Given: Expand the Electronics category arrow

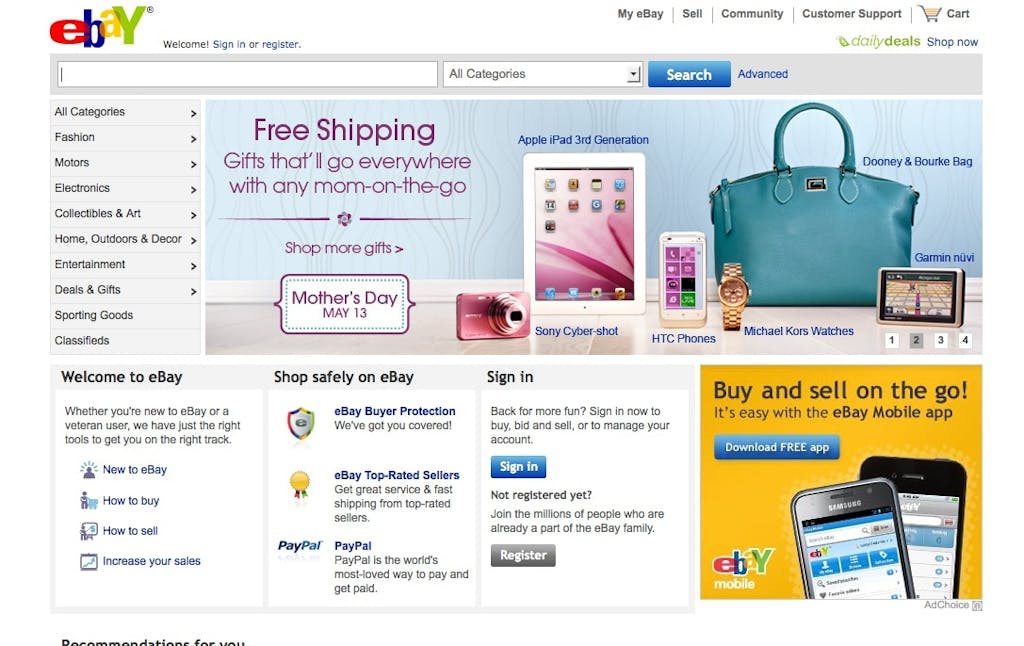Looking at the screenshot, I should tap(193, 189).
